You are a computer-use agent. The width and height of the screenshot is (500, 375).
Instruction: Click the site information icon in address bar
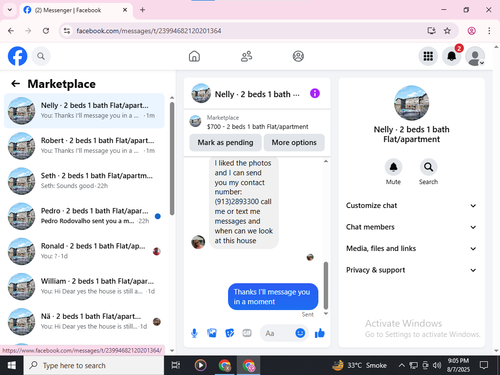click(67, 31)
